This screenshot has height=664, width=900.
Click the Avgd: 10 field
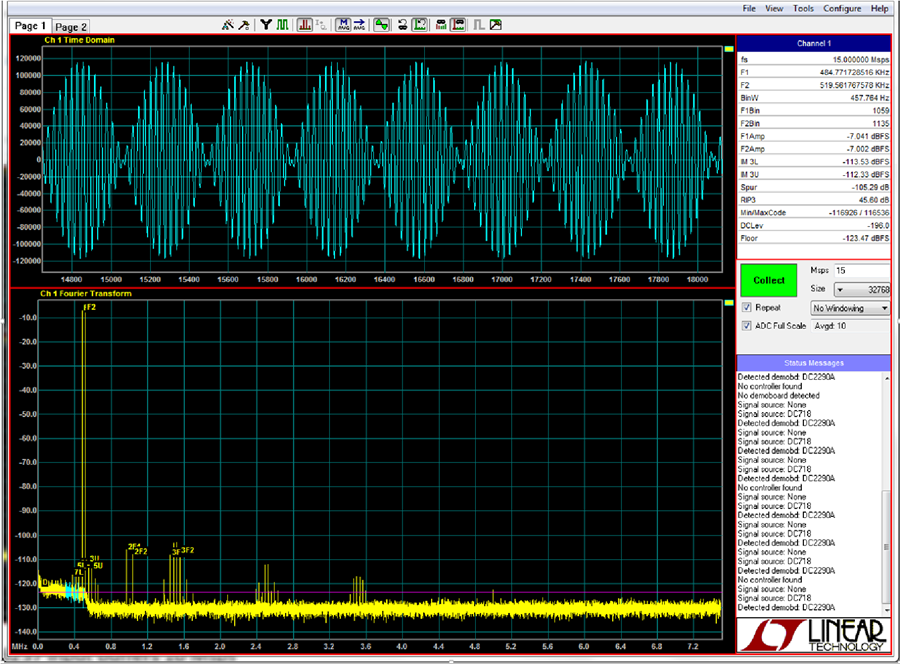(850, 326)
